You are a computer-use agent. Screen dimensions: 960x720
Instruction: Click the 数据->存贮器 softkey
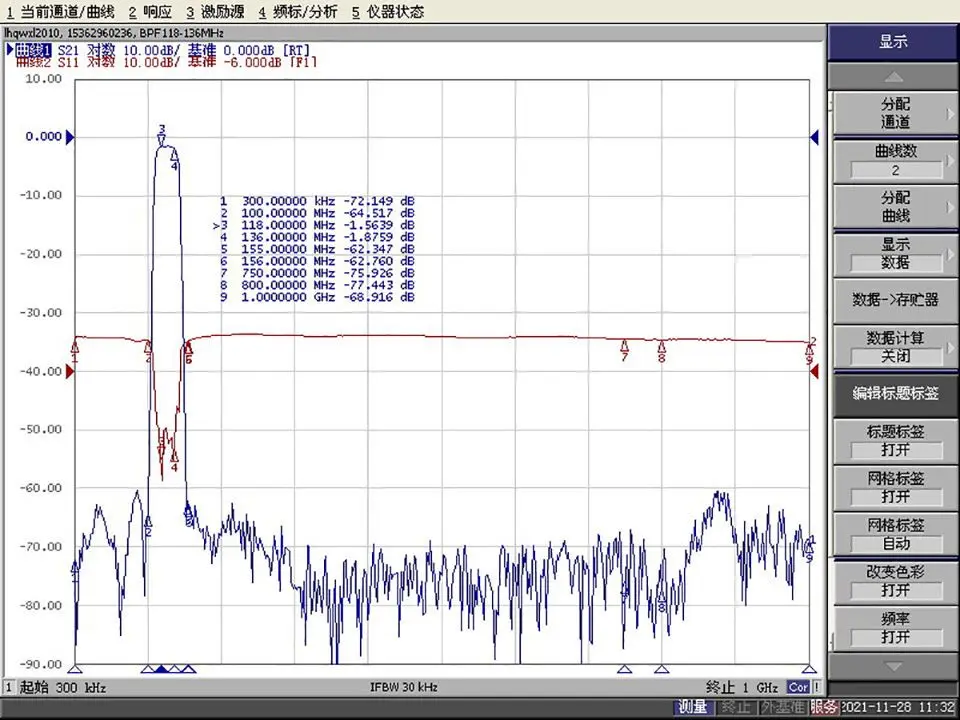click(x=893, y=300)
